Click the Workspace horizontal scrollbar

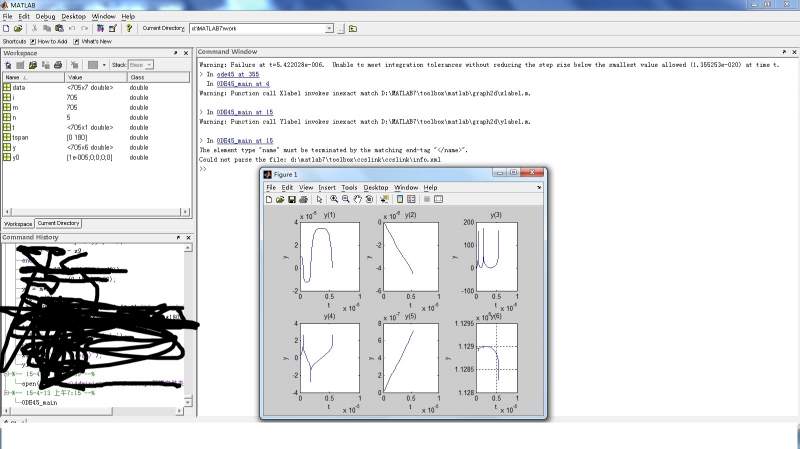[96, 211]
